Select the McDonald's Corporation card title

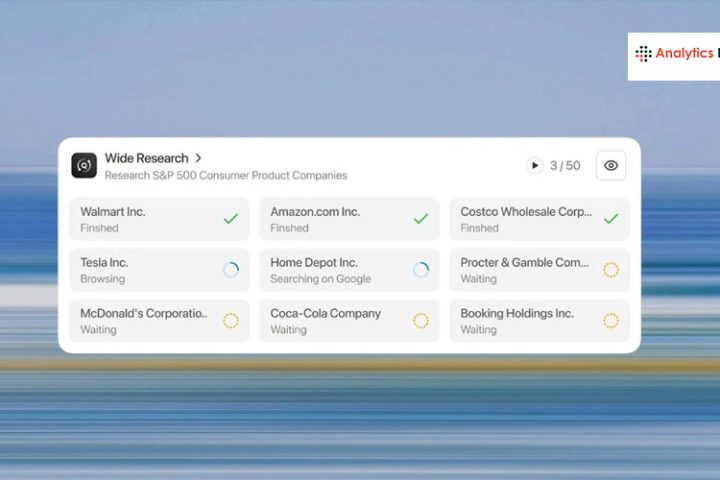(144, 313)
